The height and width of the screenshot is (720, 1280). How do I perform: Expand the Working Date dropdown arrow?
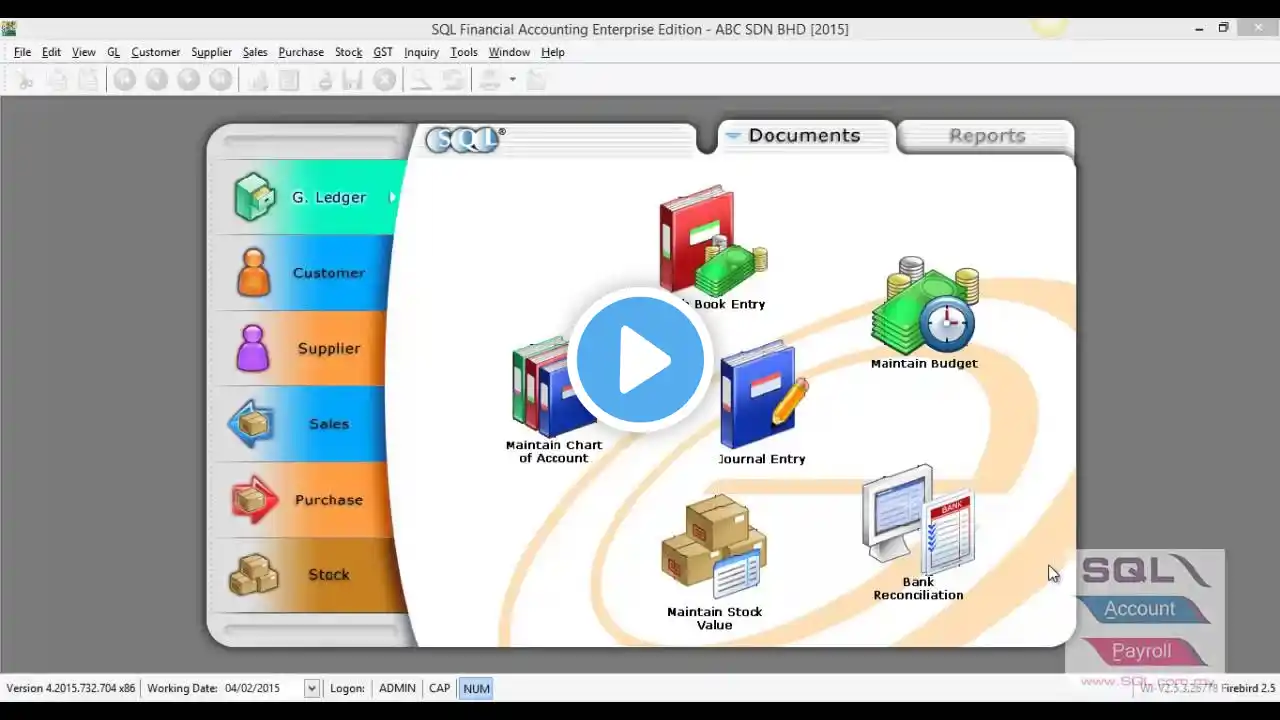point(312,688)
